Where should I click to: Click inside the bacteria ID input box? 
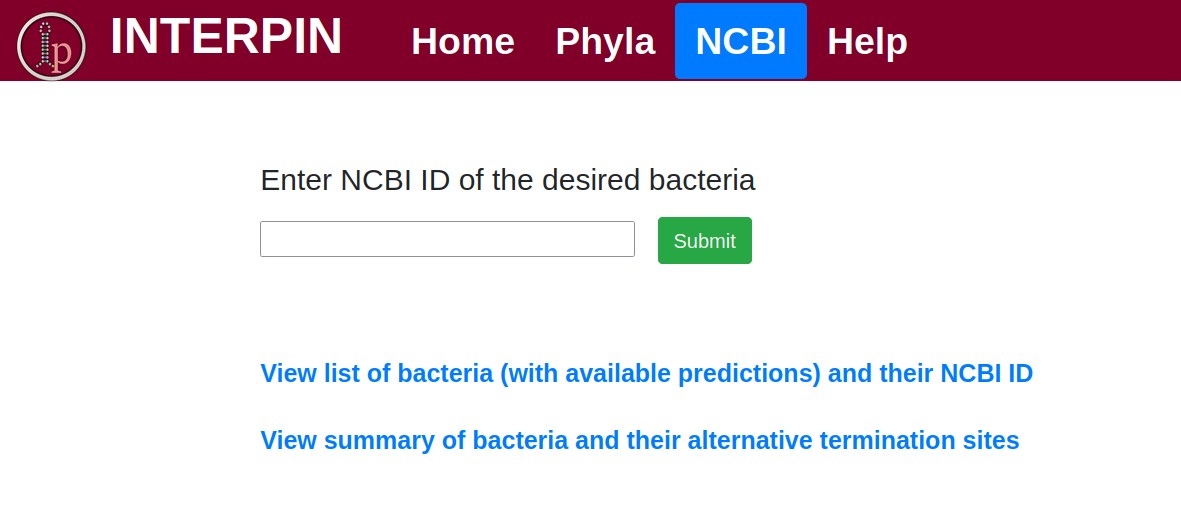447,239
